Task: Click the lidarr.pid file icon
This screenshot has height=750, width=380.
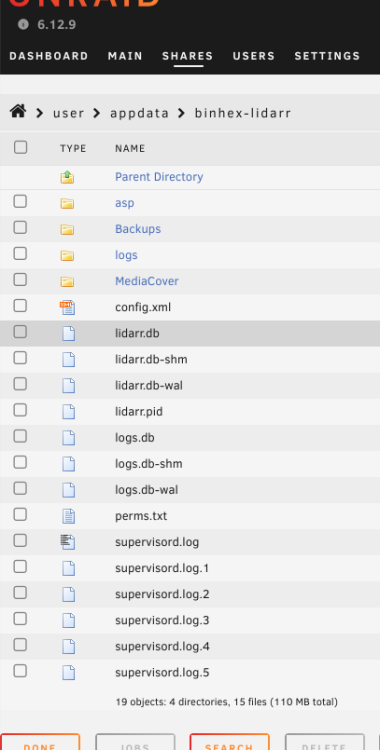Action: click(x=68, y=412)
